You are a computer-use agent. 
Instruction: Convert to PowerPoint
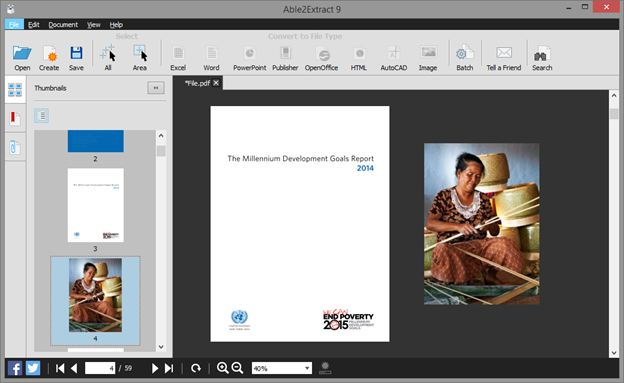coord(250,58)
